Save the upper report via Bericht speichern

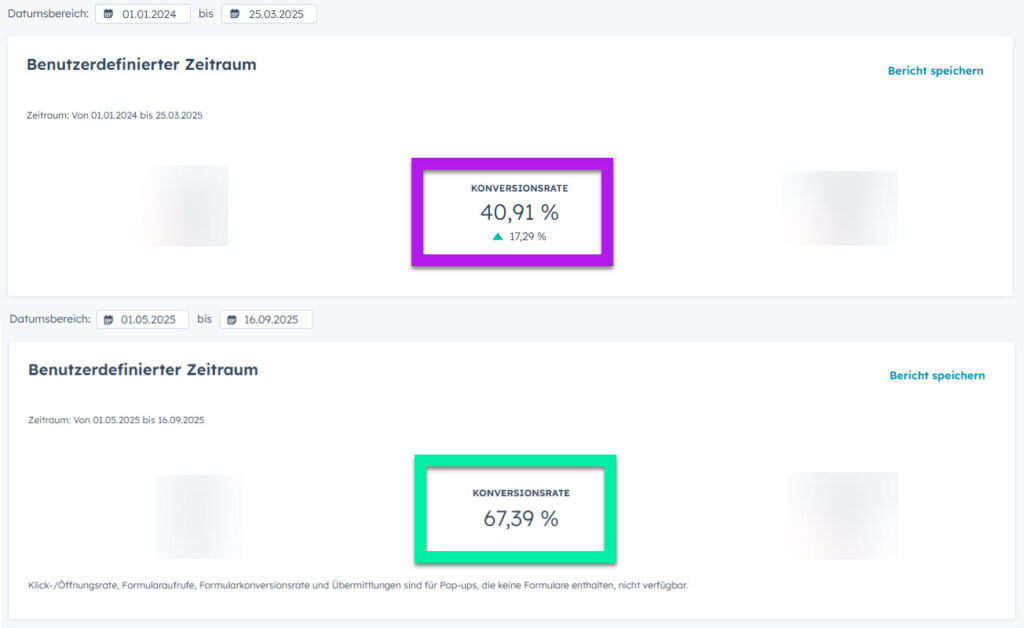pos(936,71)
